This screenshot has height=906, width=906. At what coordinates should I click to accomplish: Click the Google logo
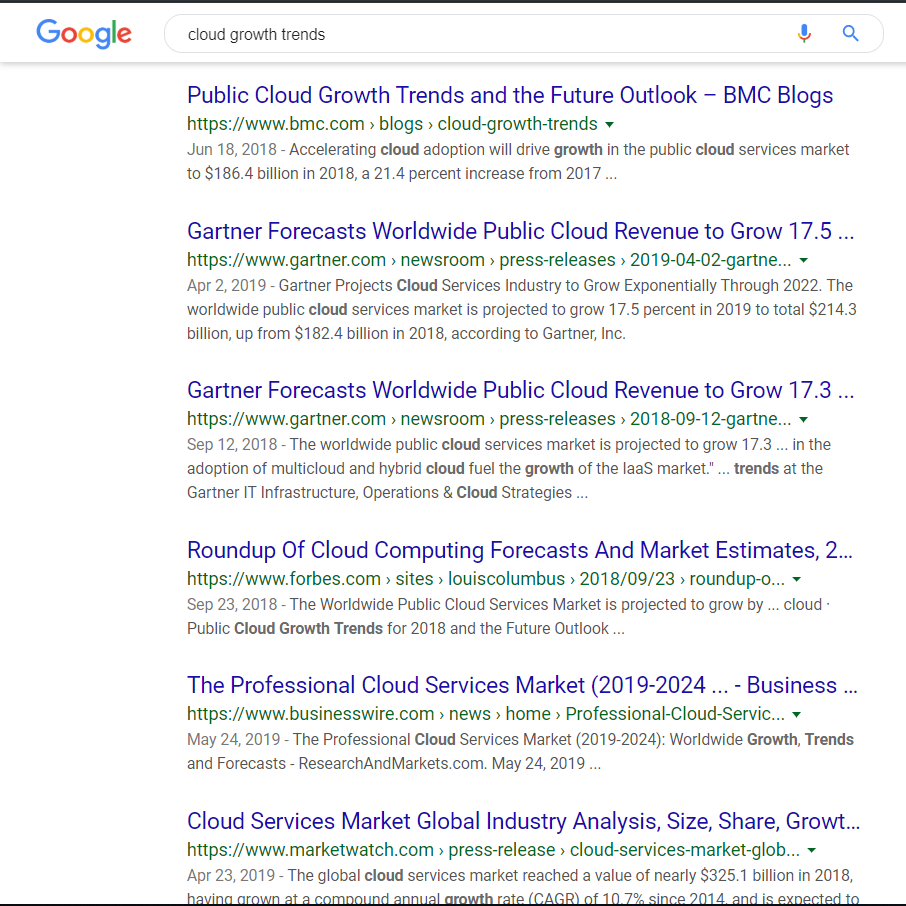[84, 33]
